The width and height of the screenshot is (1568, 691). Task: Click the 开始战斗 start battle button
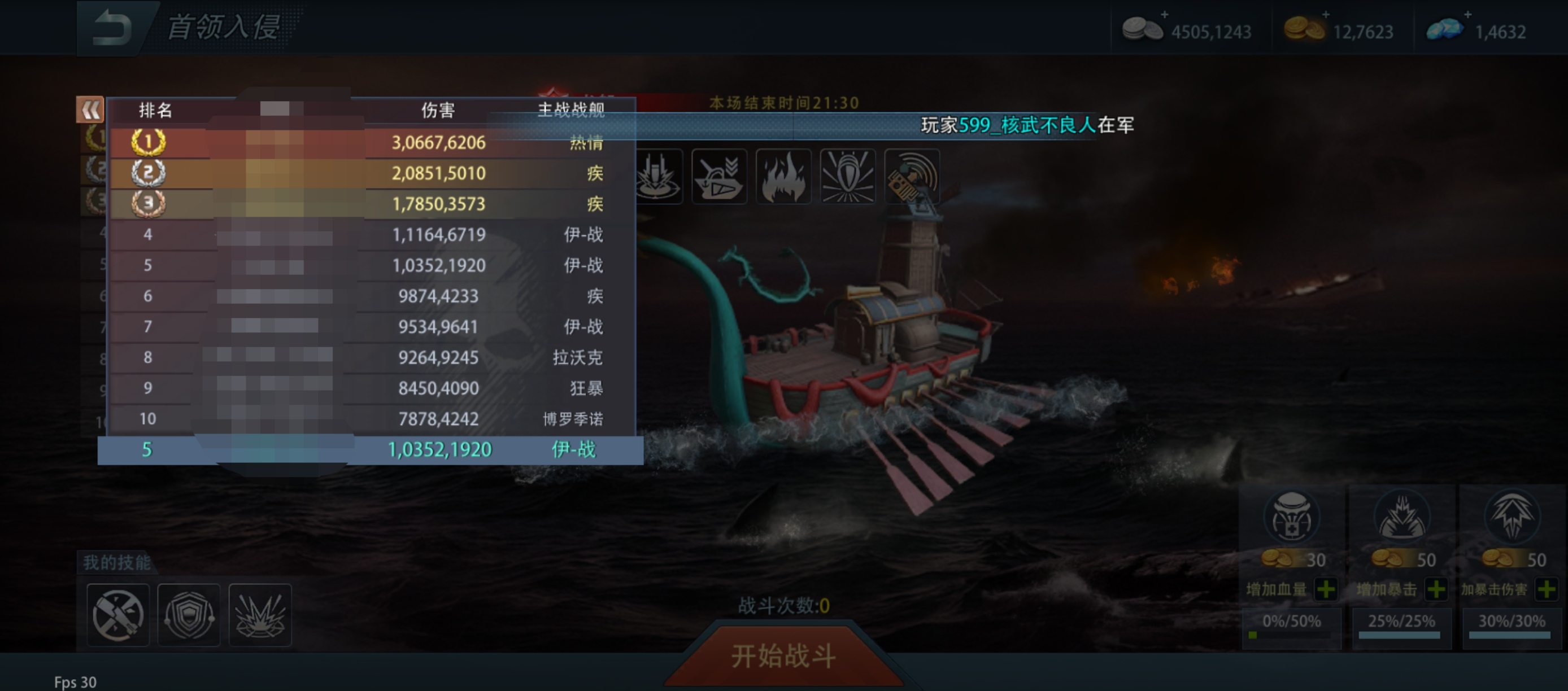(x=784, y=656)
